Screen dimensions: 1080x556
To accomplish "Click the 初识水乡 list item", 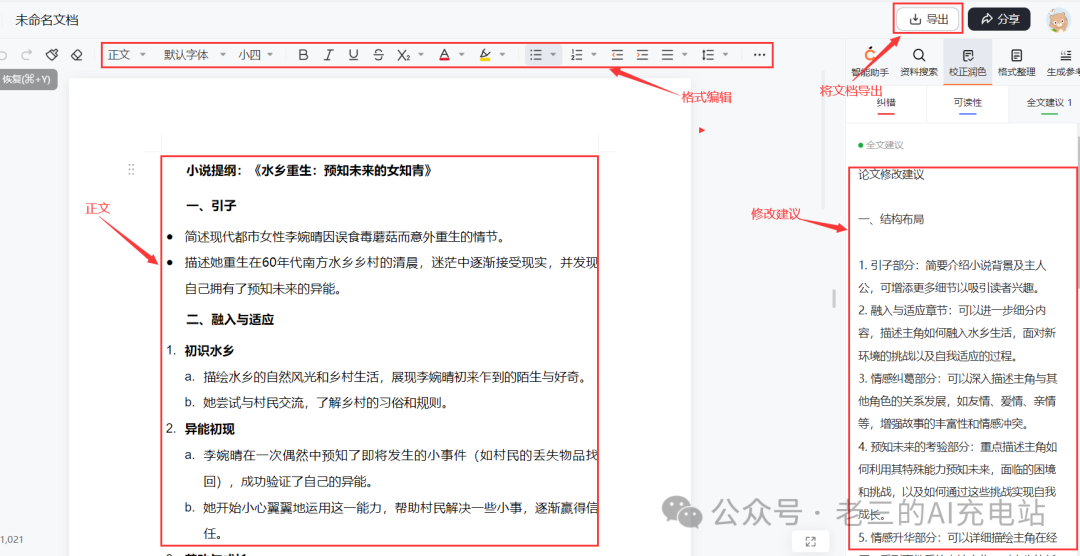I will [x=210, y=350].
